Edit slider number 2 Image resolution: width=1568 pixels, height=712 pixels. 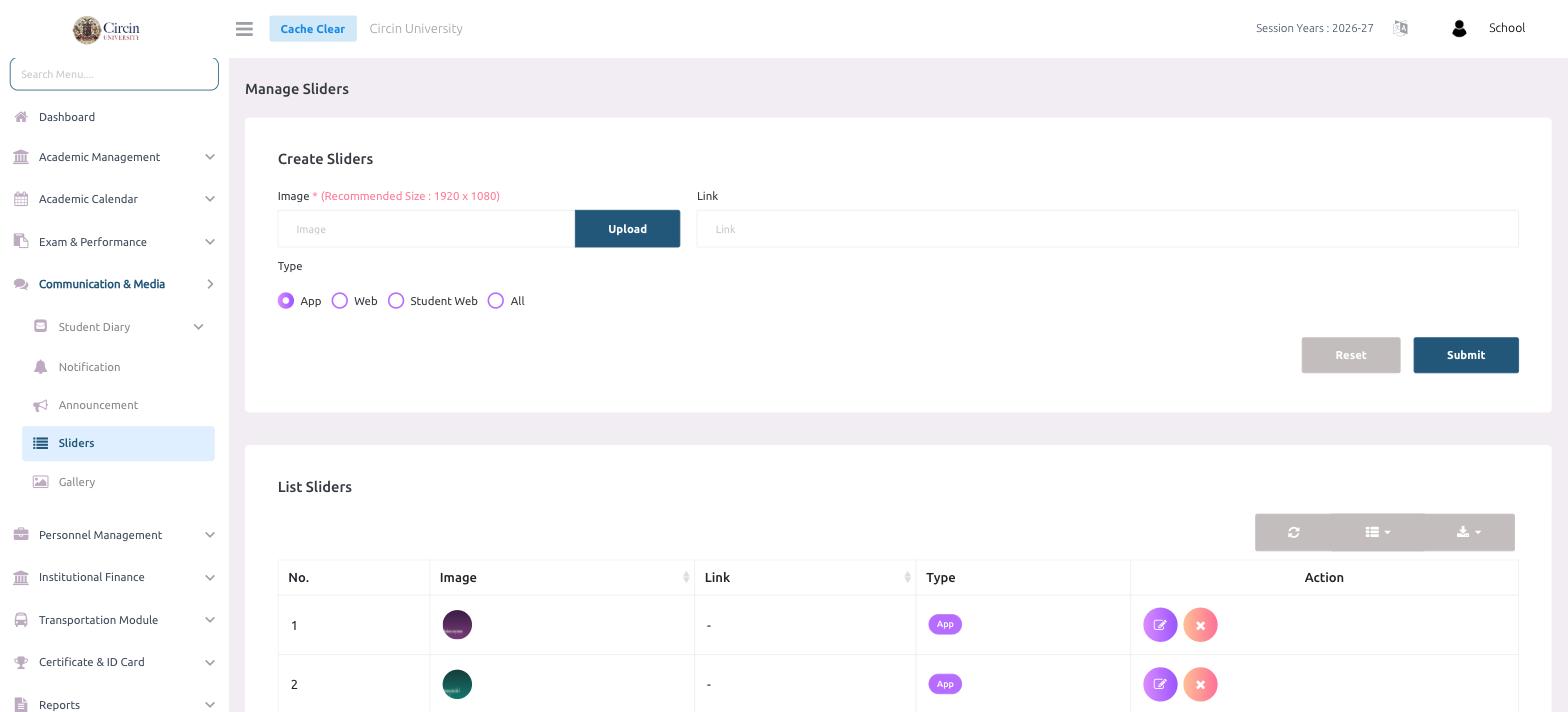point(1160,685)
